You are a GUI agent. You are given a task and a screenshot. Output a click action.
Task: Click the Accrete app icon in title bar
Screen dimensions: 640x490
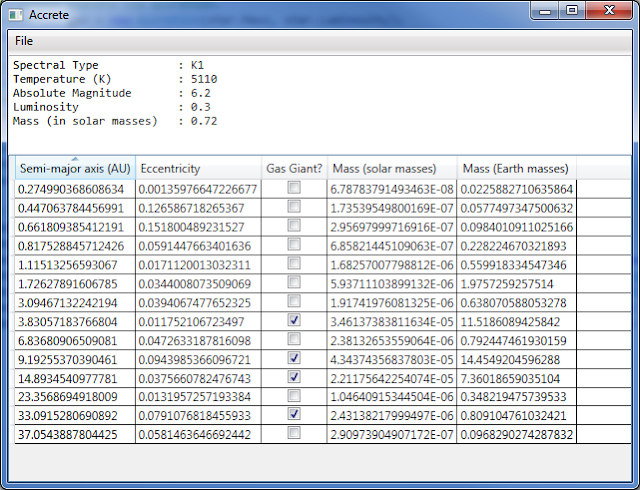[x=16, y=15]
